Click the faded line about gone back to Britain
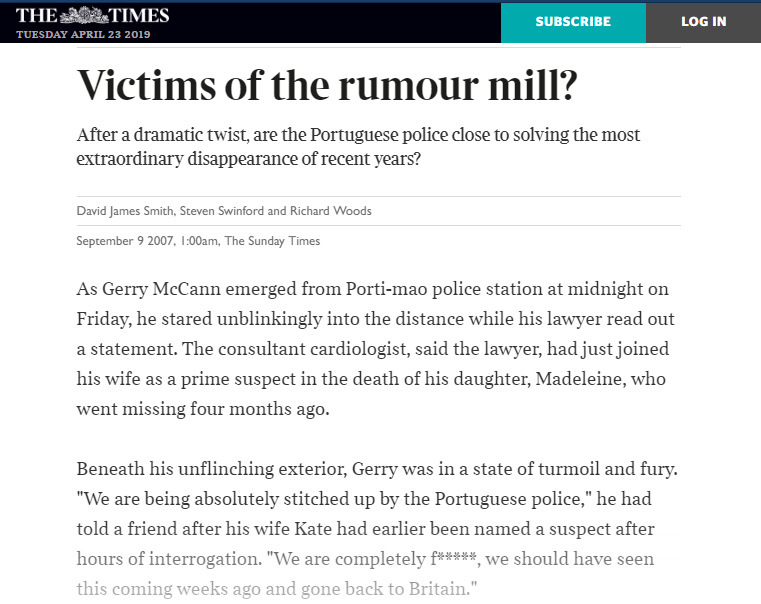Screen dimensions: 761x604 click(277, 589)
